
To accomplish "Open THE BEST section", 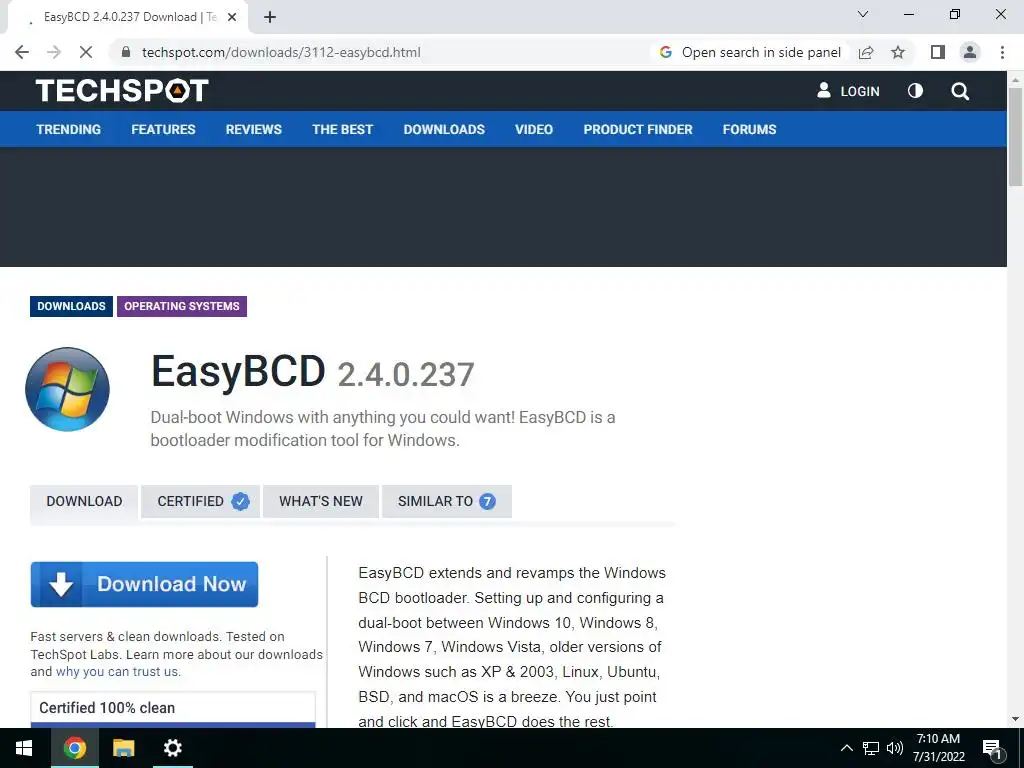I will click(342, 129).
